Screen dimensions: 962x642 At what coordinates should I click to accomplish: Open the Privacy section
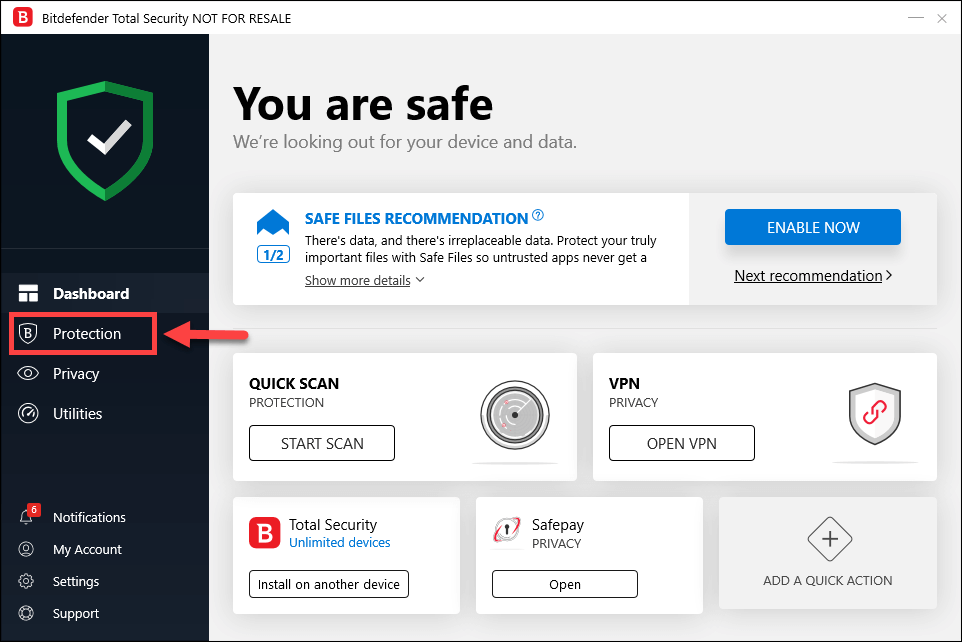click(76, 374)
